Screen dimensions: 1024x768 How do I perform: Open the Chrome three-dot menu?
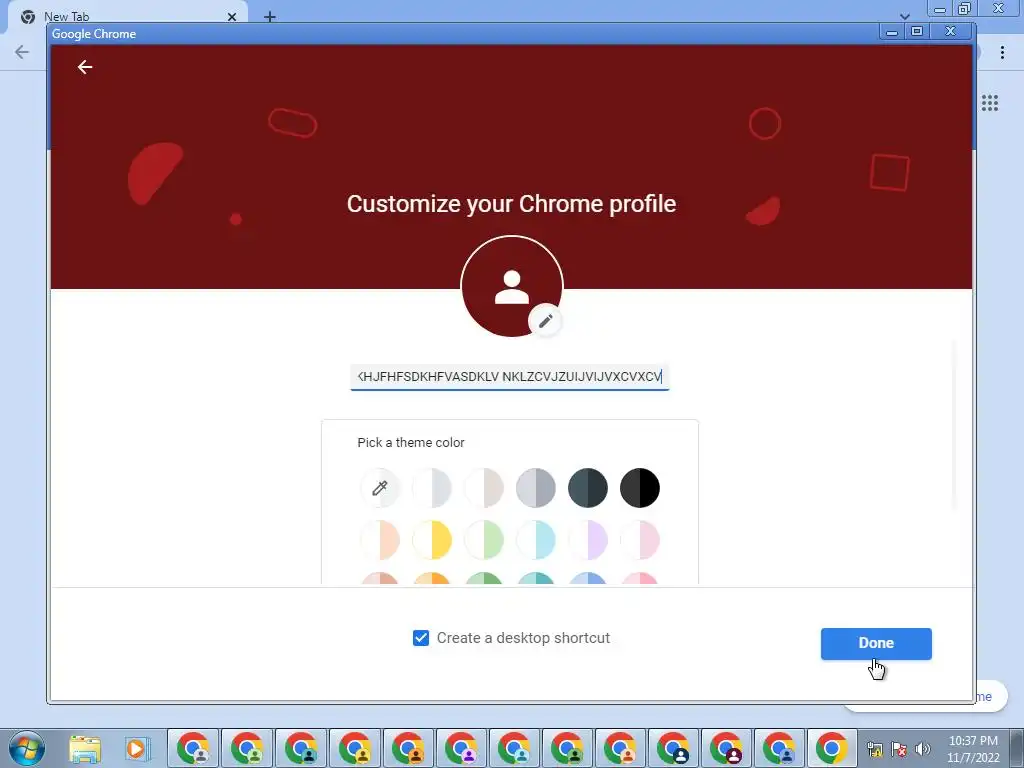point(1002,52)
